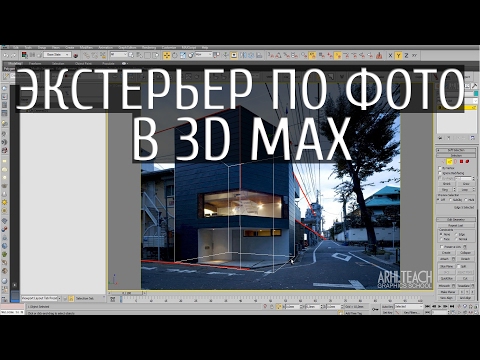Expand the Soft Selection rollout
Viewport: 480px width, 360px height.
click(x=456, y=150)
